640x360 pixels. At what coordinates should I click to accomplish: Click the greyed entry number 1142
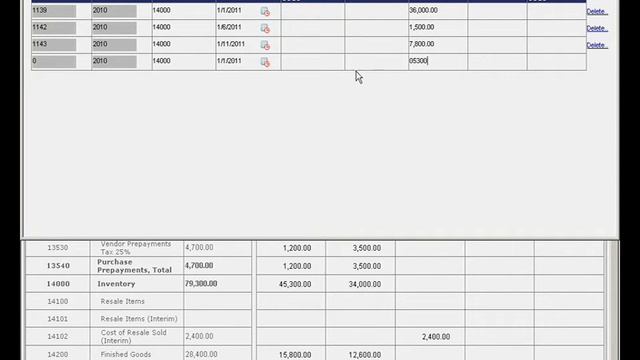tap(53, 28)
